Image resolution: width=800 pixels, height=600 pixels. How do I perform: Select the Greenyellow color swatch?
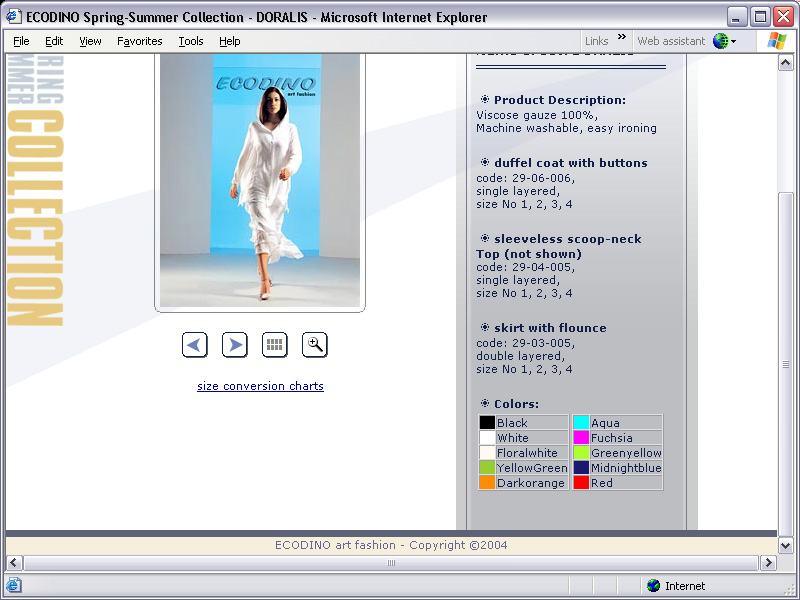(581, 453)
